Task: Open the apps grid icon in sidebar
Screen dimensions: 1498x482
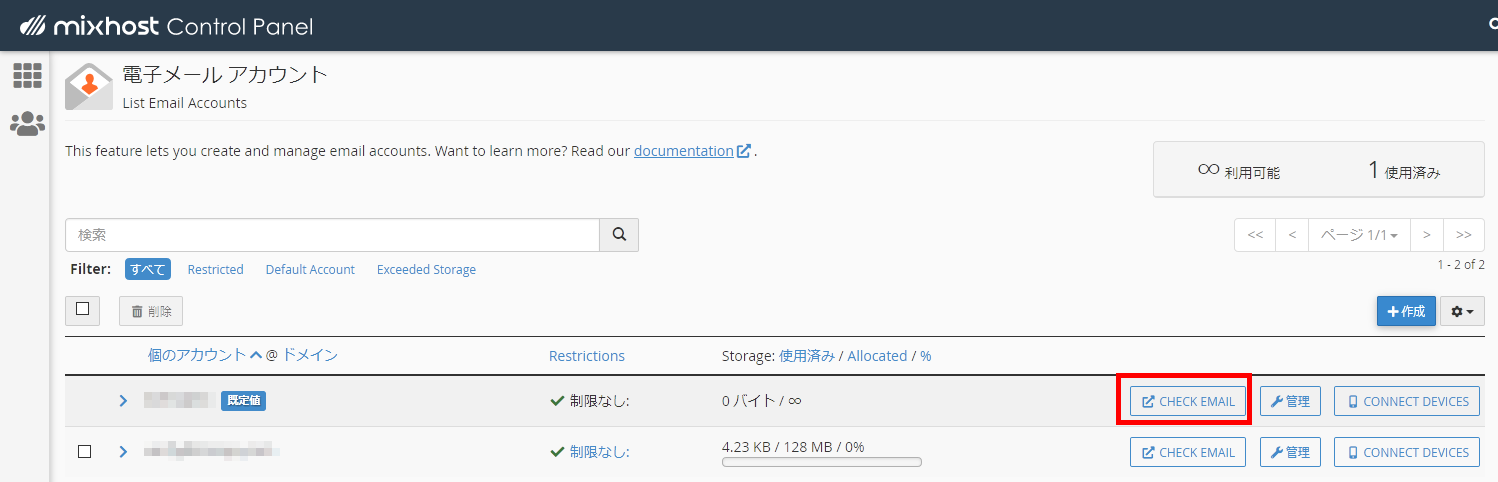Action: [27, 75]
